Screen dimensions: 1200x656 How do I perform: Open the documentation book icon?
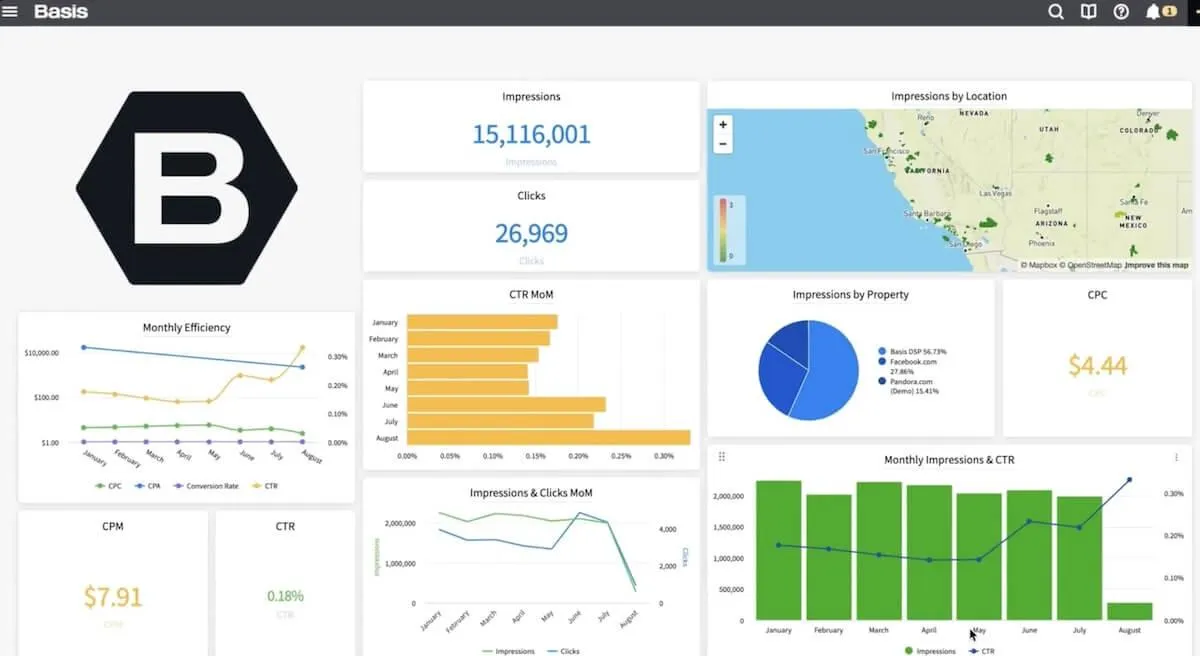[1089, 12]
